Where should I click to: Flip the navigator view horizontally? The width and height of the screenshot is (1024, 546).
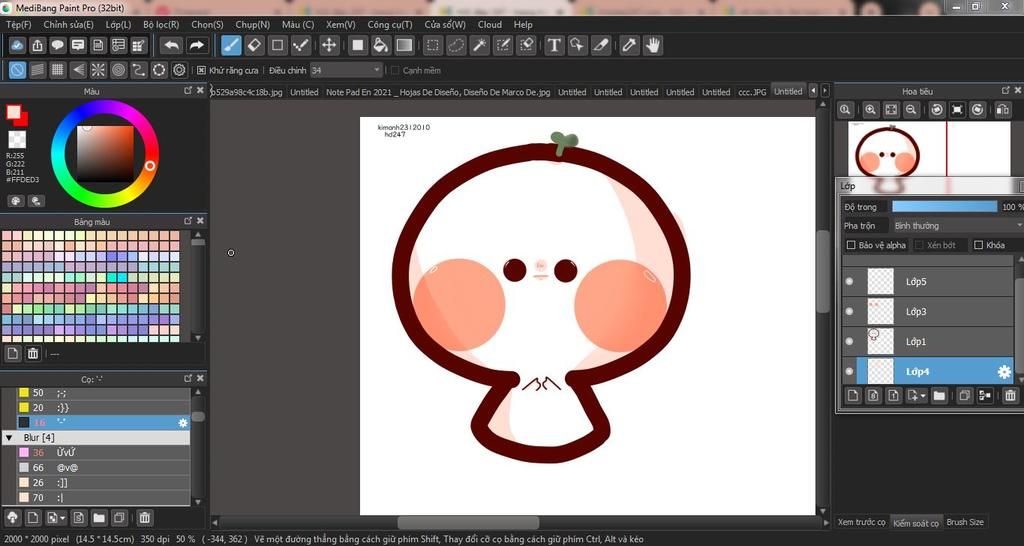[x=1003, y=110]
